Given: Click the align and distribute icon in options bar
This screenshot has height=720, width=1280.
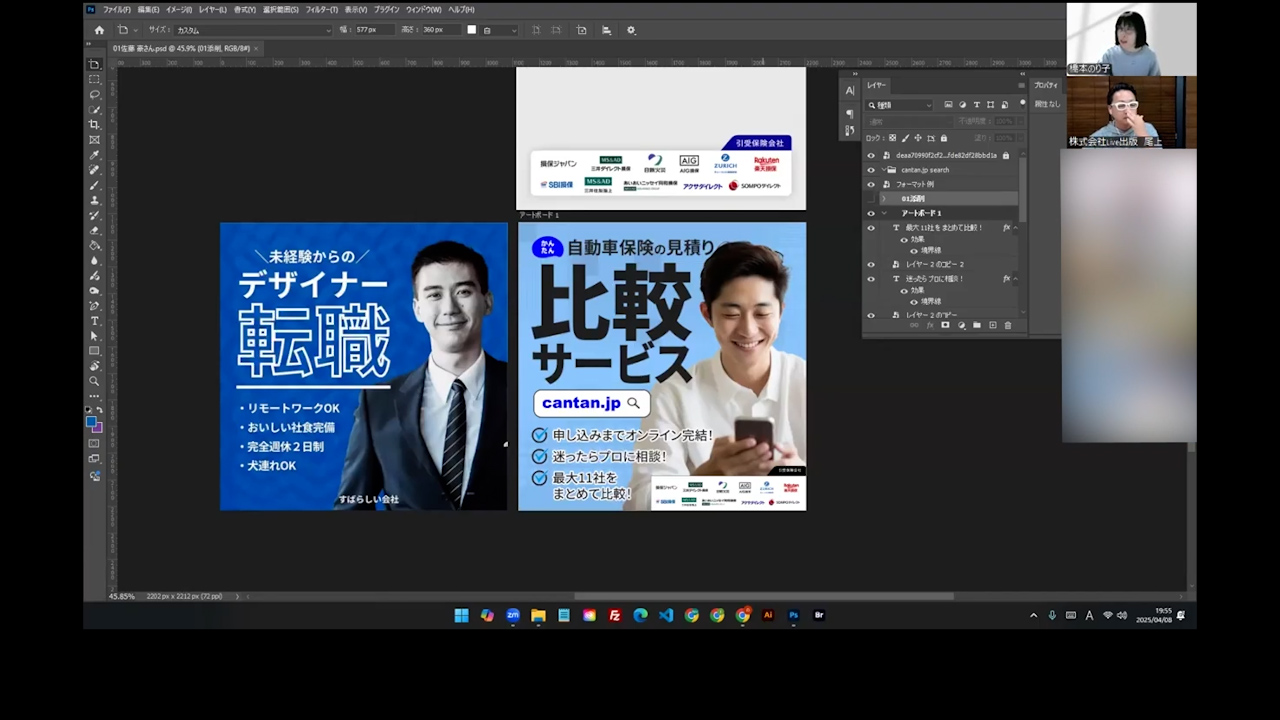Looking at the screenshot, I should [x=606, y=30].
